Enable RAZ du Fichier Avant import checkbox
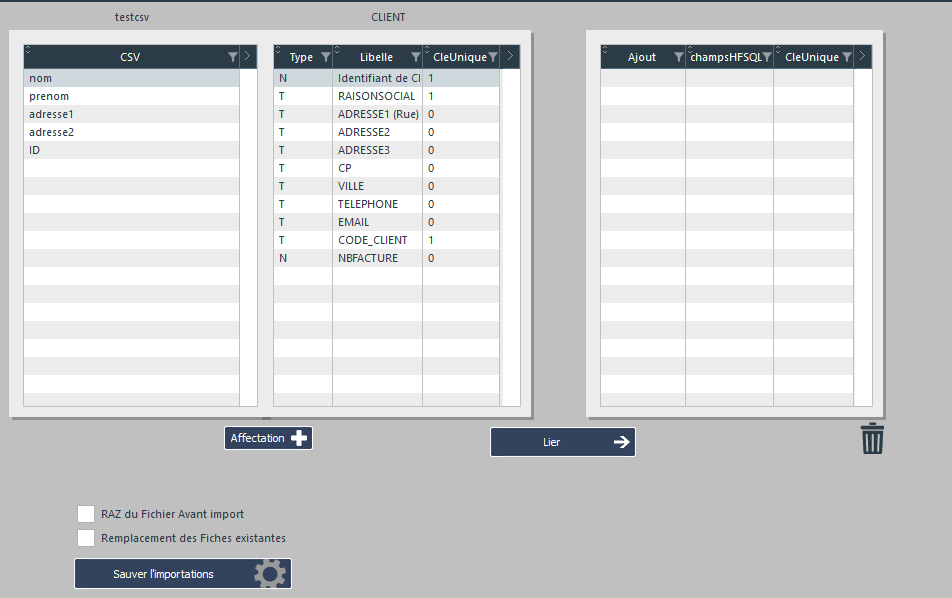 pos(86,514)
